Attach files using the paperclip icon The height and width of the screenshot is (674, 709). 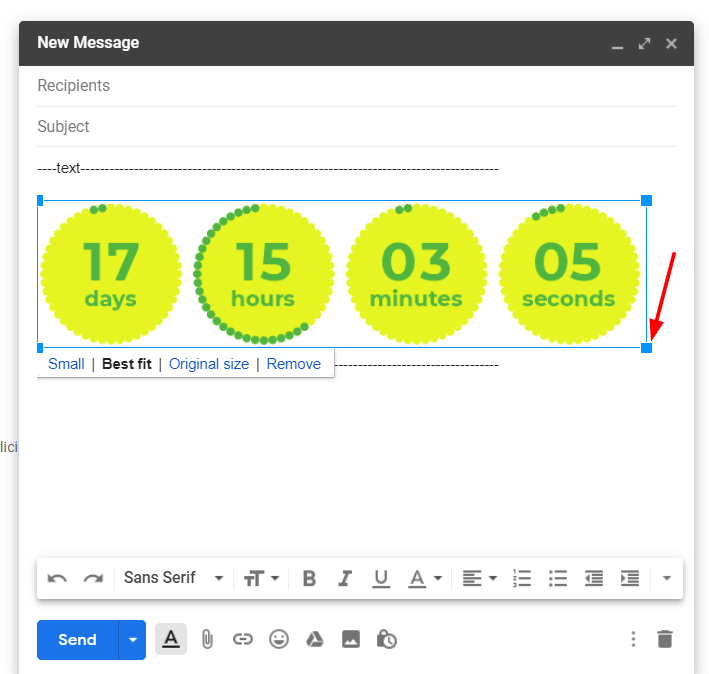click(207, 639)
